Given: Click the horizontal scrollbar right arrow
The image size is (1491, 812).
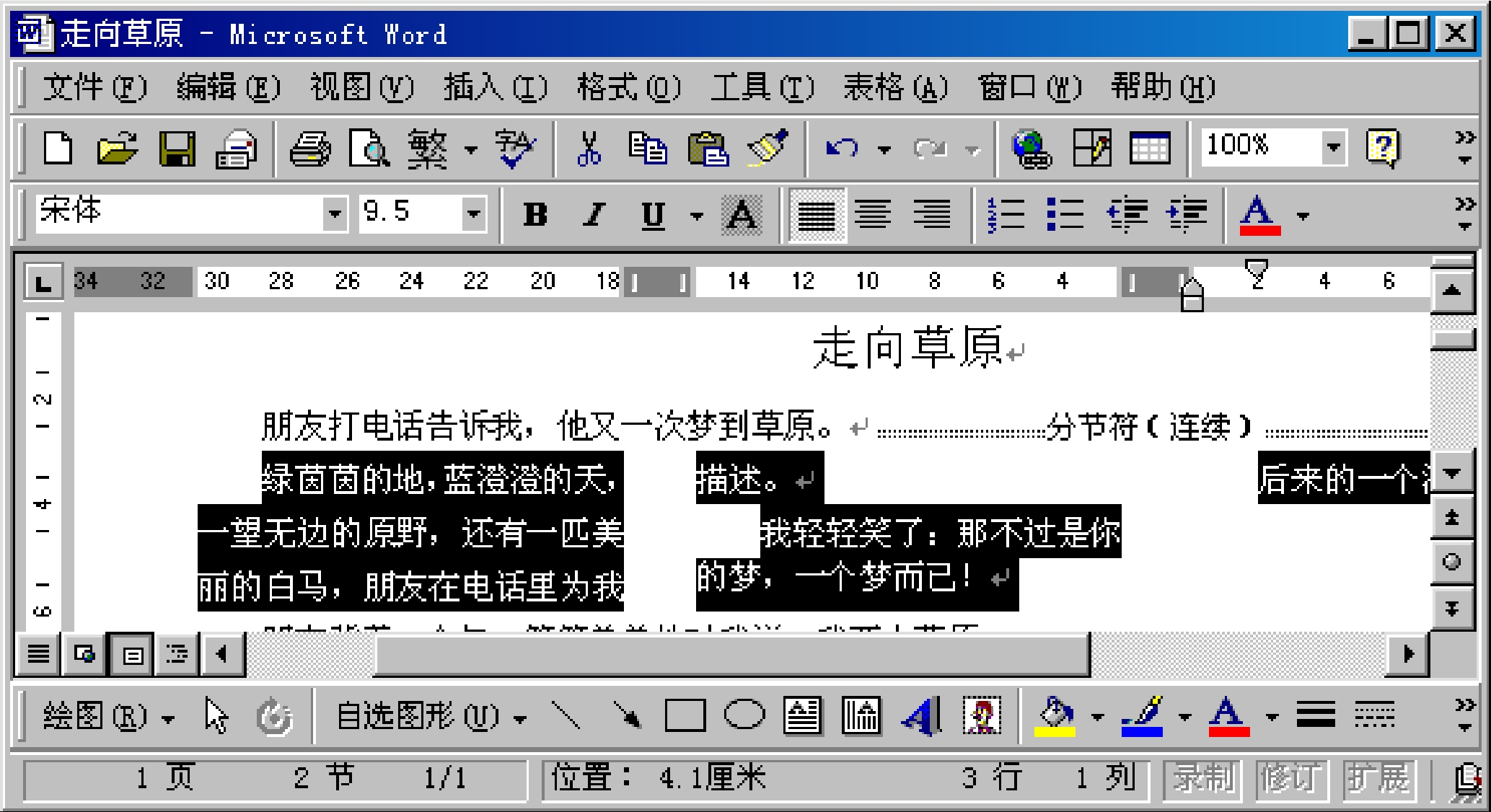Looking at the screenshot, I should click(1408, 654).
